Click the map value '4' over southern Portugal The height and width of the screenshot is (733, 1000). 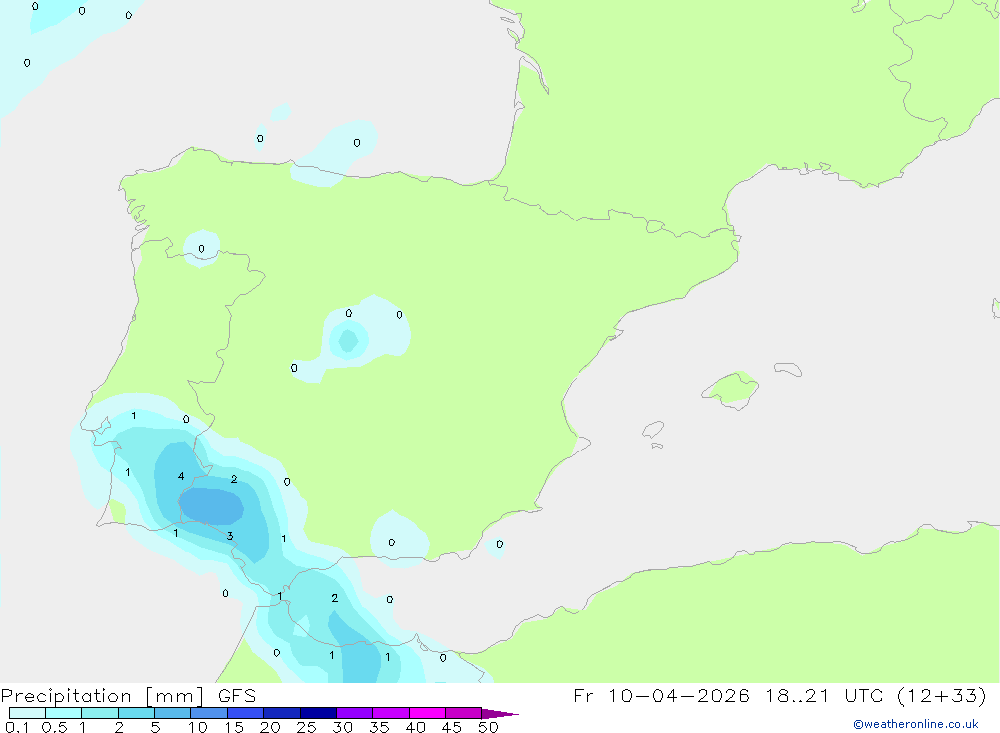click(181, 476)
